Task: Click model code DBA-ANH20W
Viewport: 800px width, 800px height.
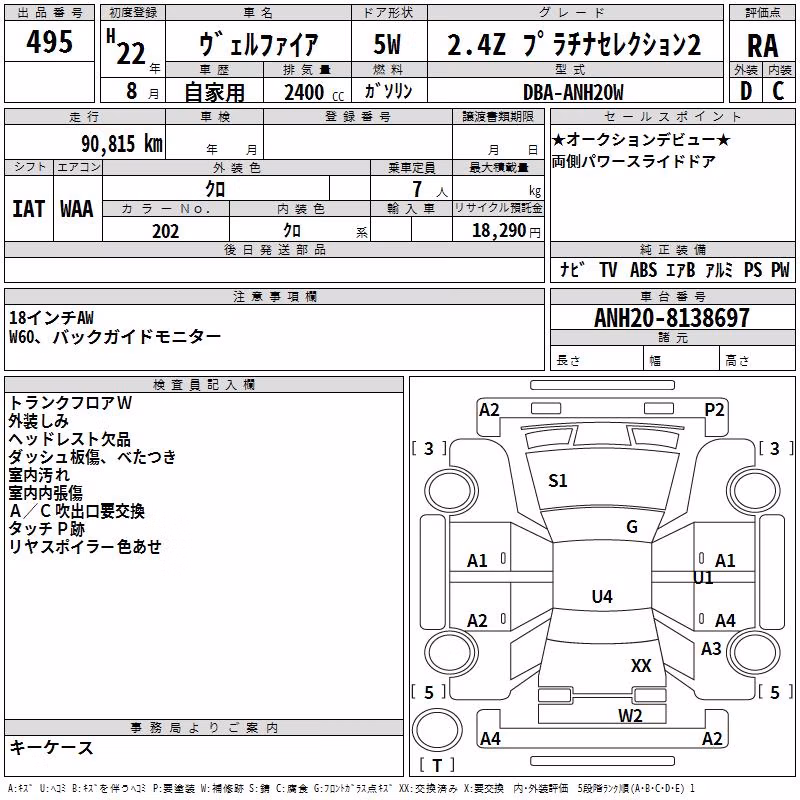Action: coord(573,92)
